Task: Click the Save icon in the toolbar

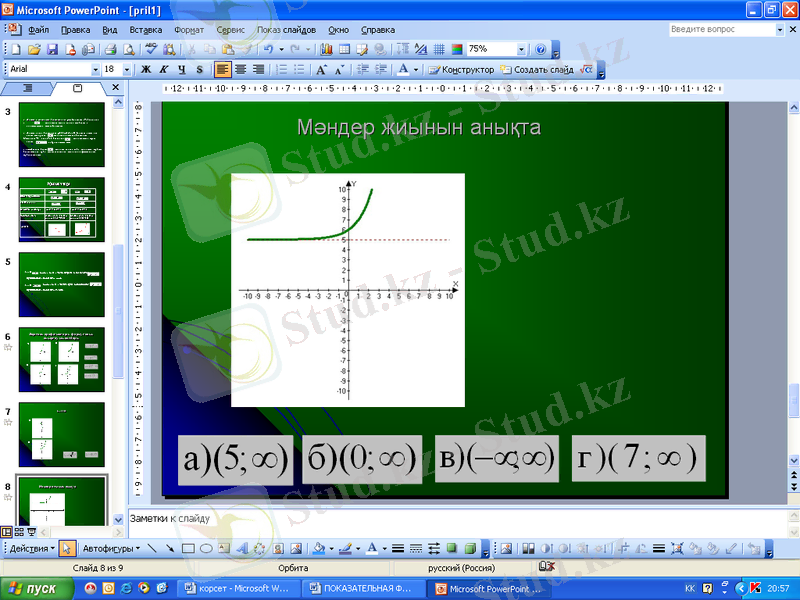Action: click(53, 49)
